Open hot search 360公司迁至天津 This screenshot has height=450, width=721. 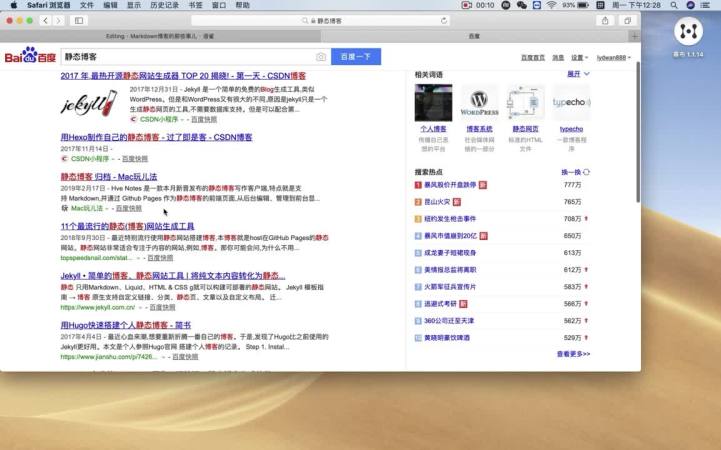point(449,321)
